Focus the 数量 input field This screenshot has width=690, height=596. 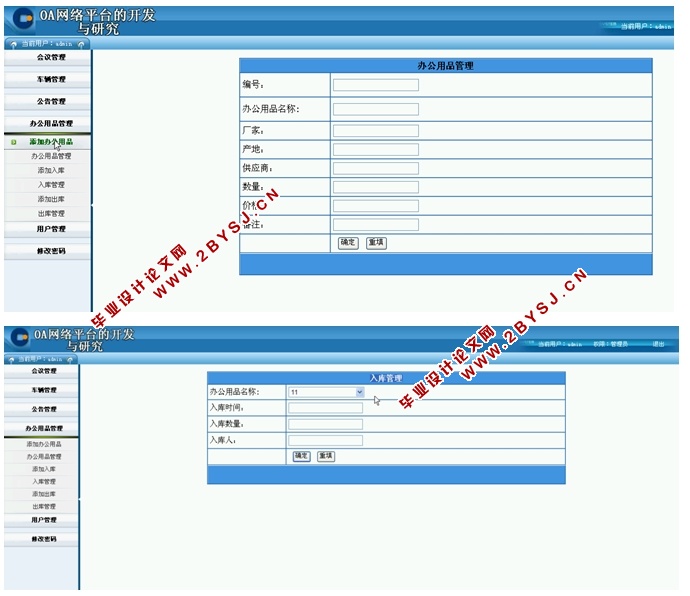(x=376, y=187)
